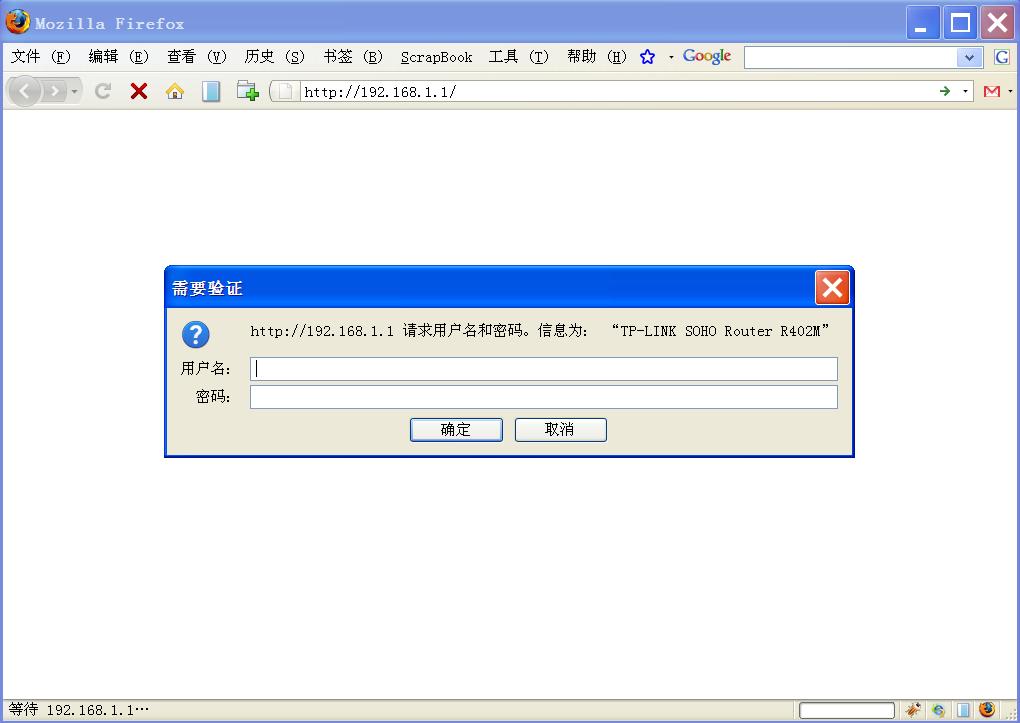This screenshot has height=723, width=1020.
Task: Click the 需要验证 dialog title
Action: point(208,288)
